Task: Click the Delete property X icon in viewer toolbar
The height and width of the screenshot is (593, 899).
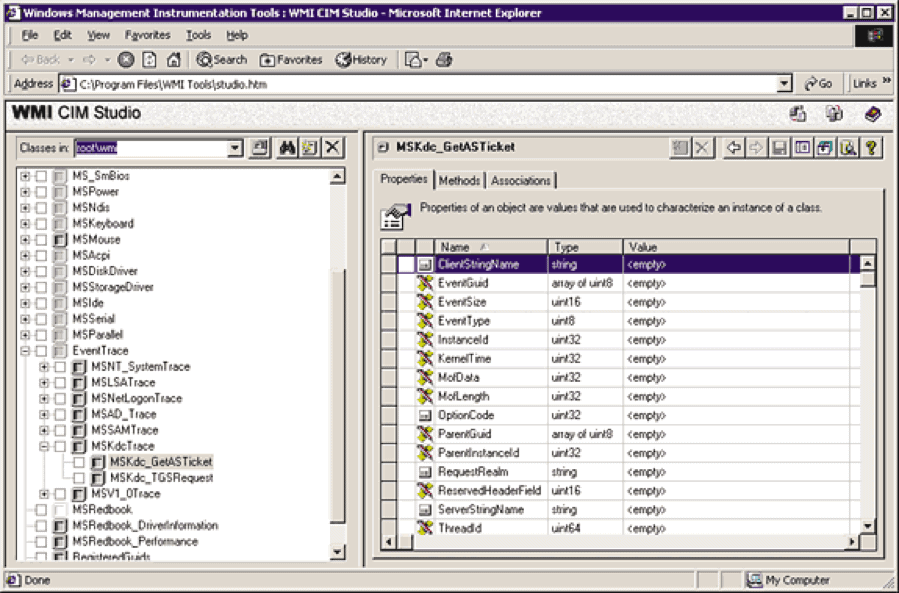Action: pyautogui.click(x=702, y=148)
